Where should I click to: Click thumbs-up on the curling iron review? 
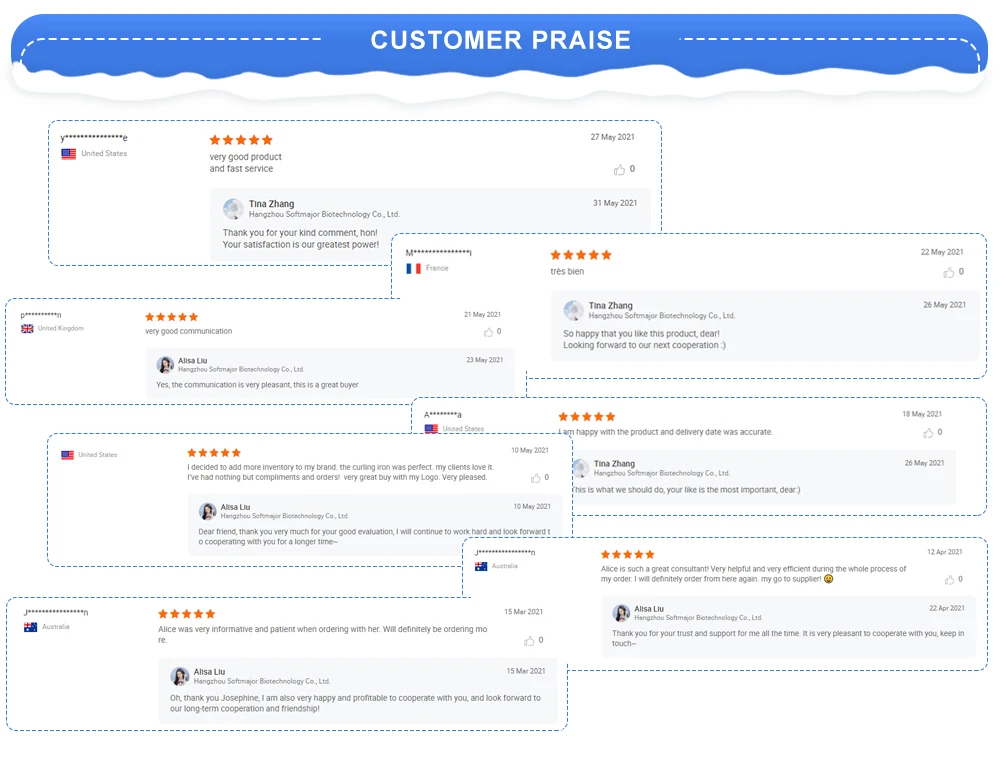point(536,478)
